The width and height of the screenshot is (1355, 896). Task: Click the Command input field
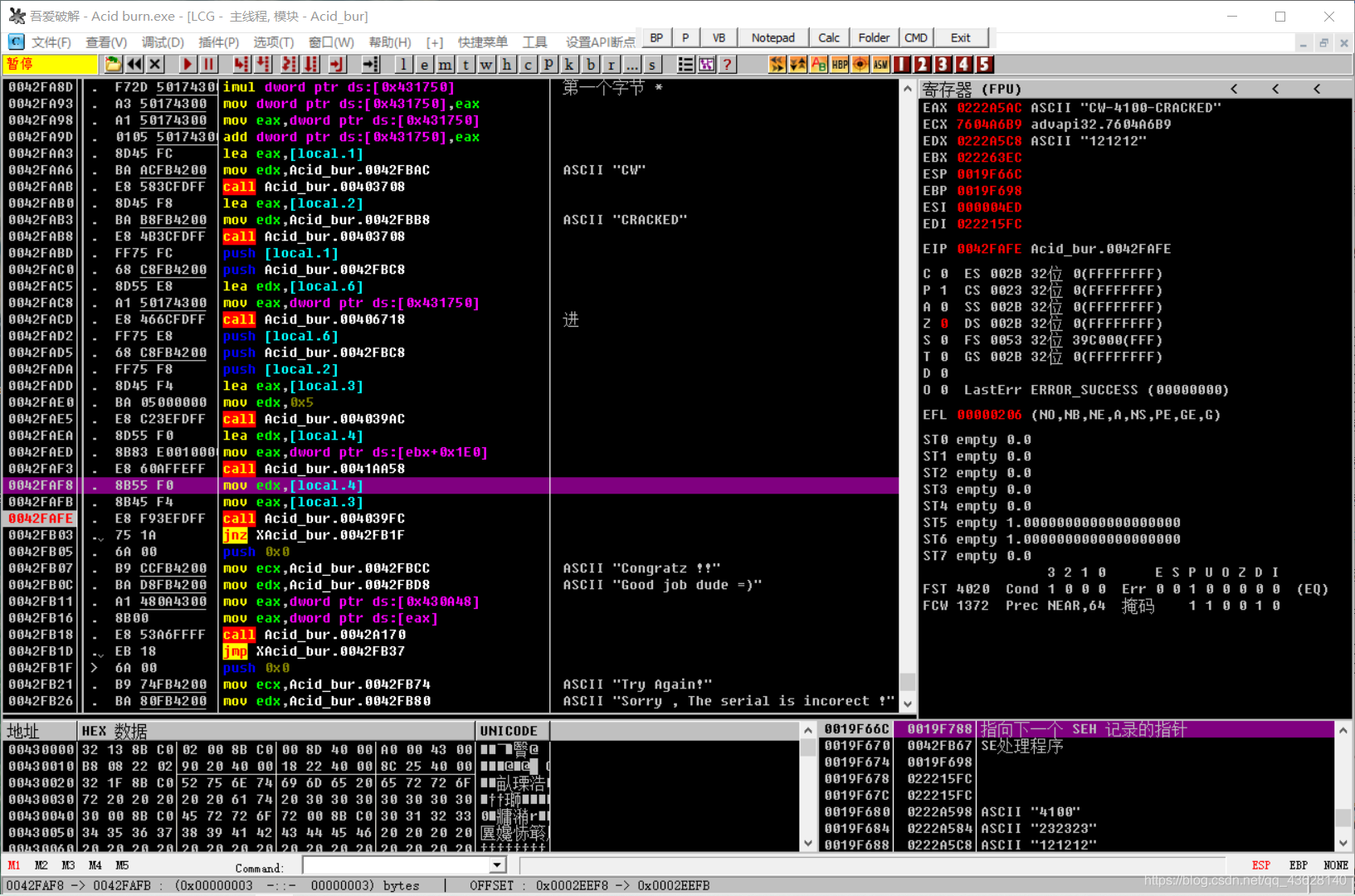[396, 865]
